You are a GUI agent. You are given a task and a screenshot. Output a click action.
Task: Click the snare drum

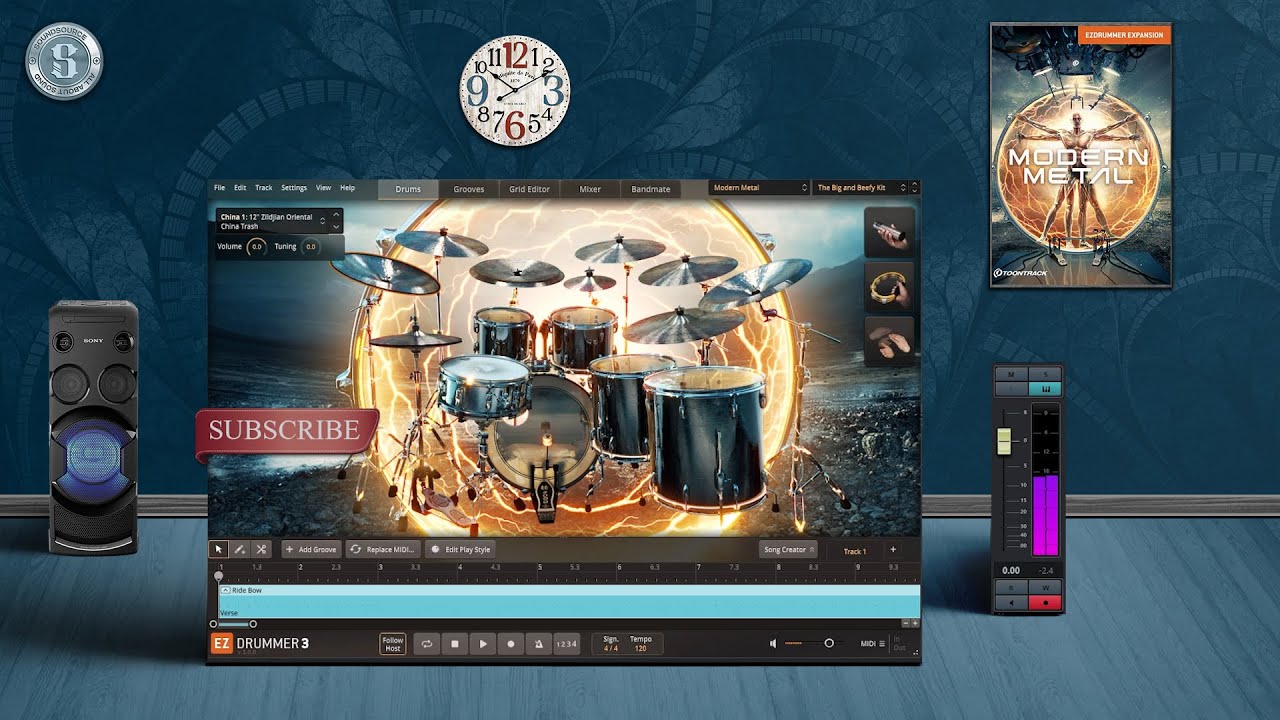pyautogui.click(x=483, y=385)
